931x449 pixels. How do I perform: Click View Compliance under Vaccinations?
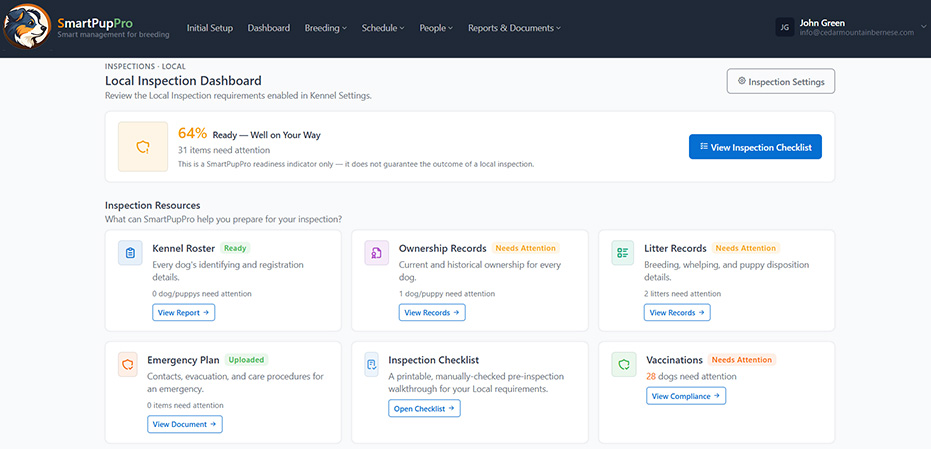tap(686, 396)
